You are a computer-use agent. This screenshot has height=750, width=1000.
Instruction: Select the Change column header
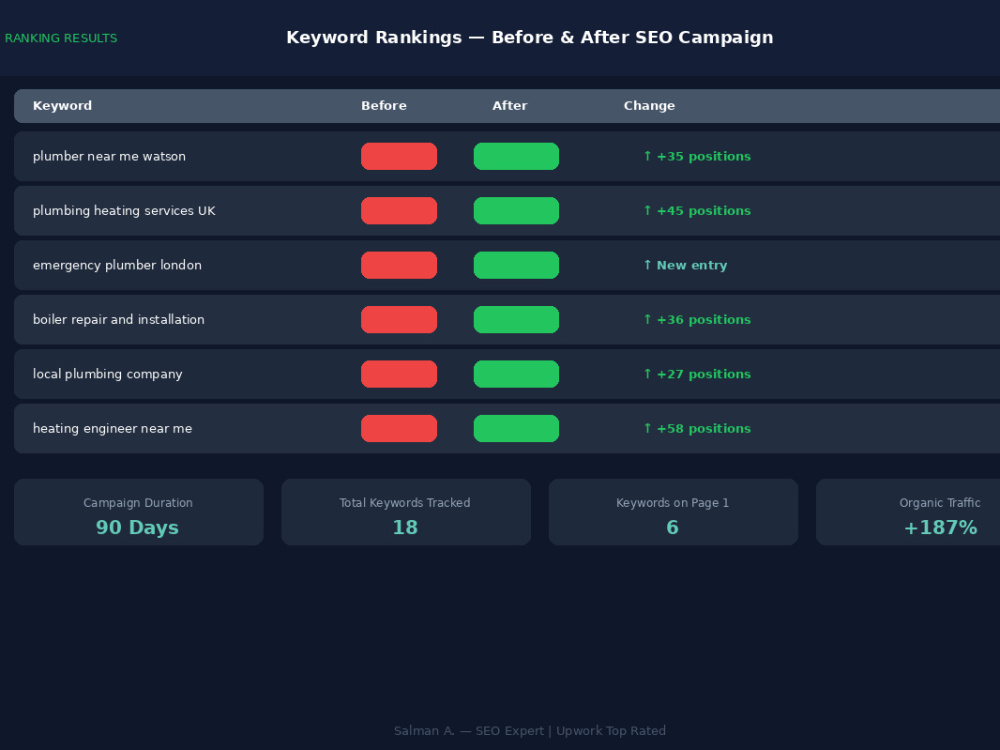coord(649,106)
